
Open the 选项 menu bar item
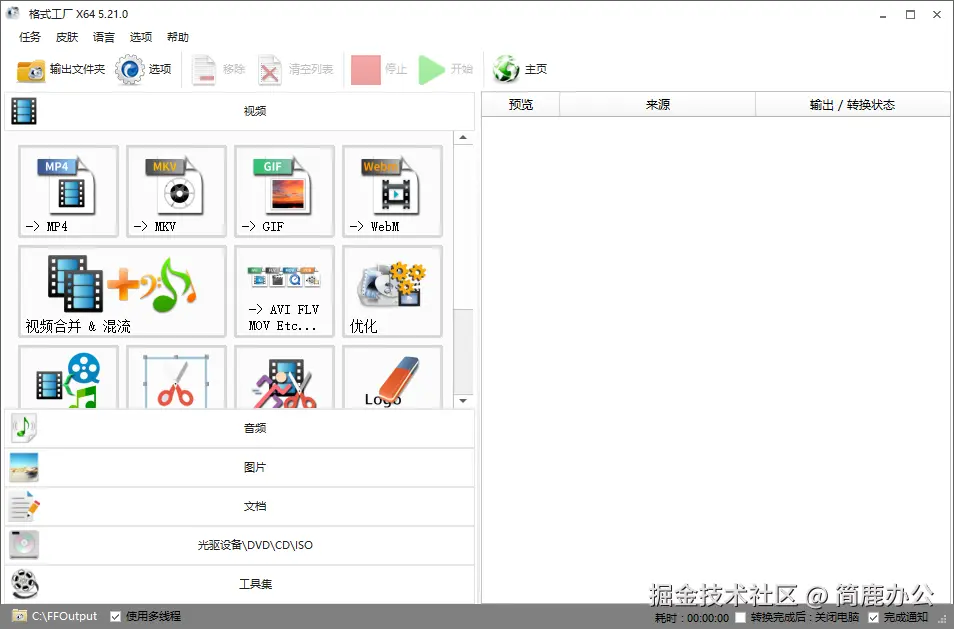141,37
